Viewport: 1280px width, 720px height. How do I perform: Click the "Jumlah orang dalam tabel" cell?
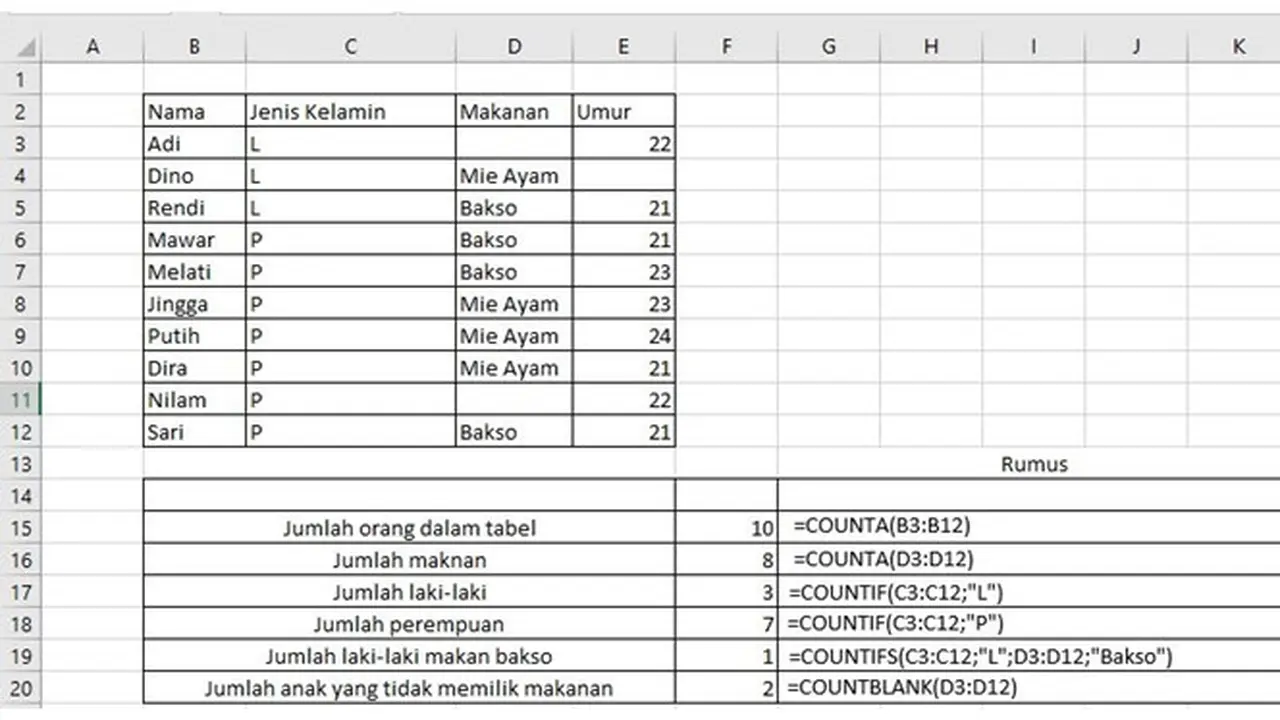click(409, 528)
